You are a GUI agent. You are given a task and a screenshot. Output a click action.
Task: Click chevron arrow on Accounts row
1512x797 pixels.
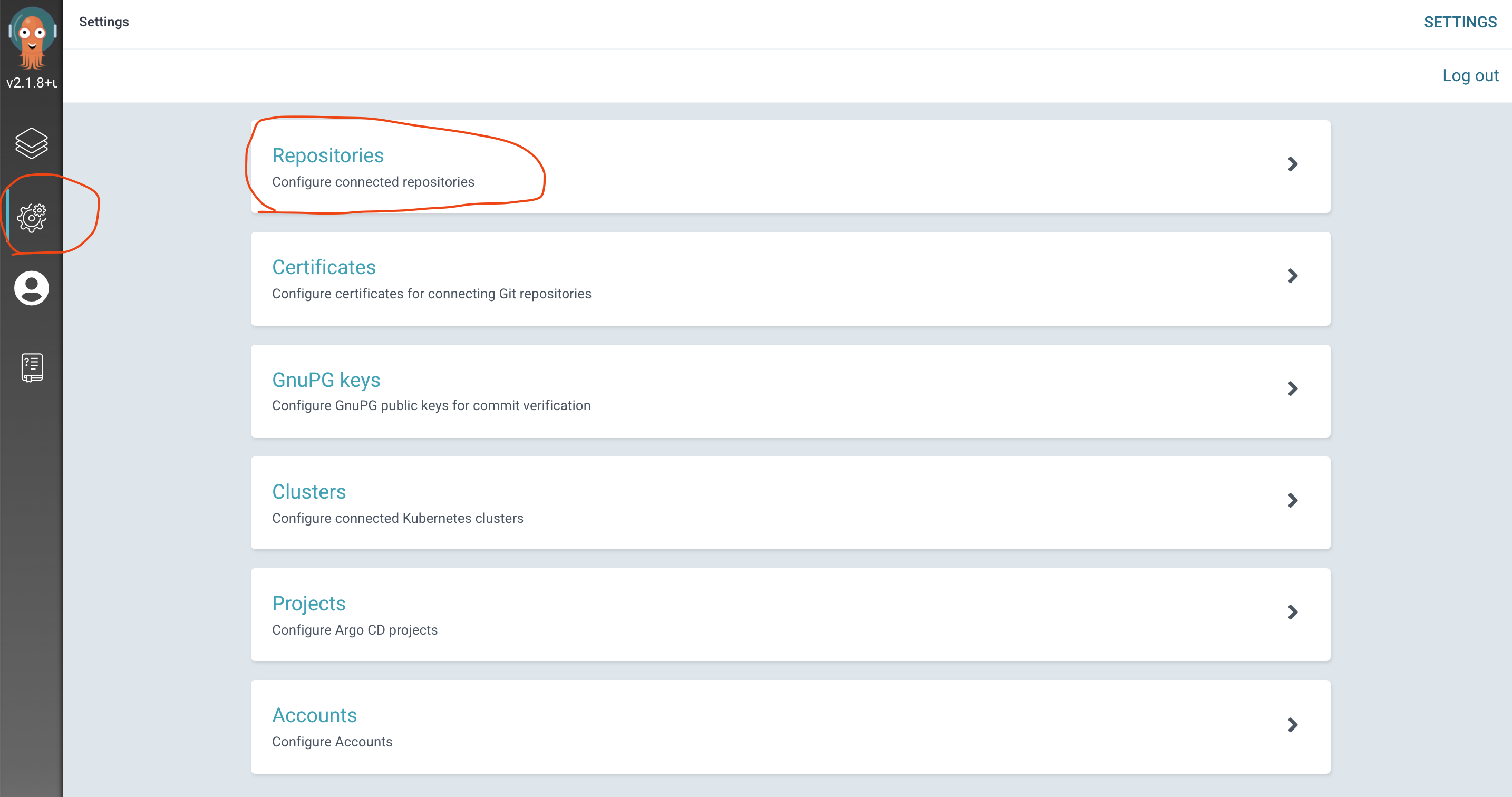[1292, 725]
